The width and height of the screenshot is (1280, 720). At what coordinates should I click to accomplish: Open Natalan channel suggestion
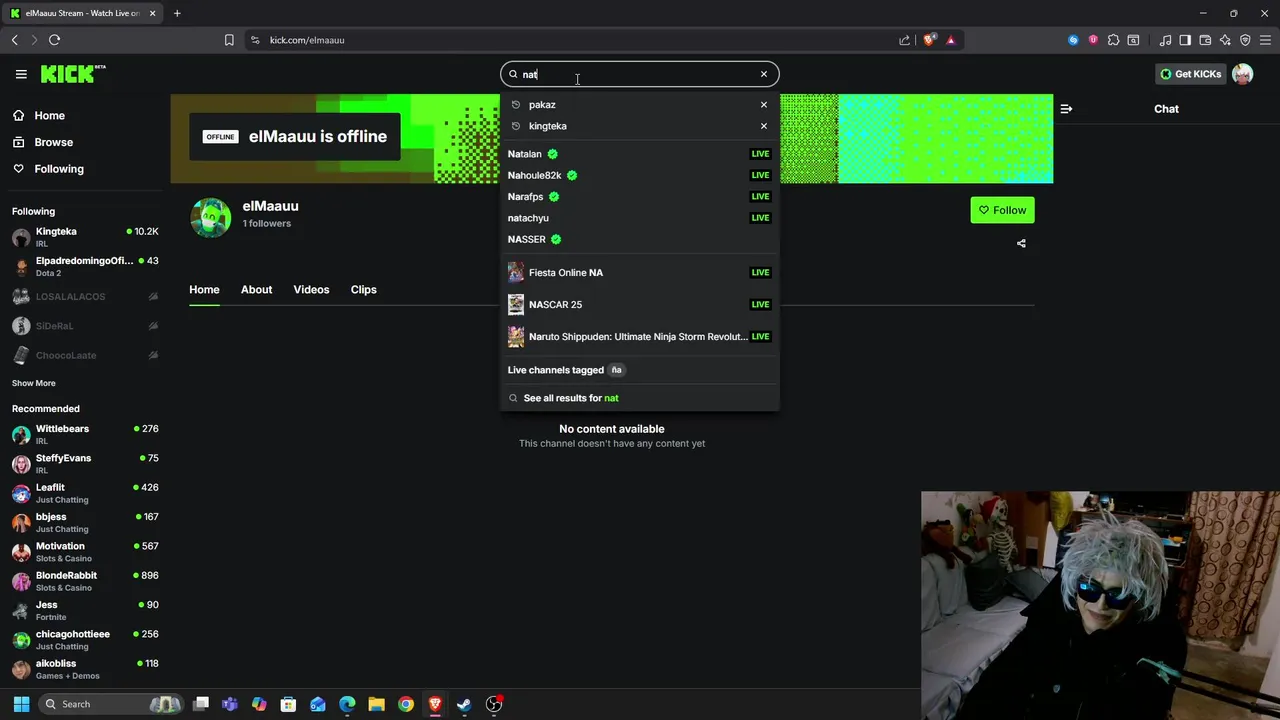tap(639, 154)
